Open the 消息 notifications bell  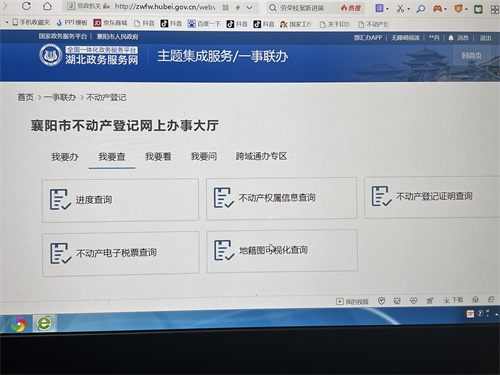pyautogui.click(x=458, y=38)
